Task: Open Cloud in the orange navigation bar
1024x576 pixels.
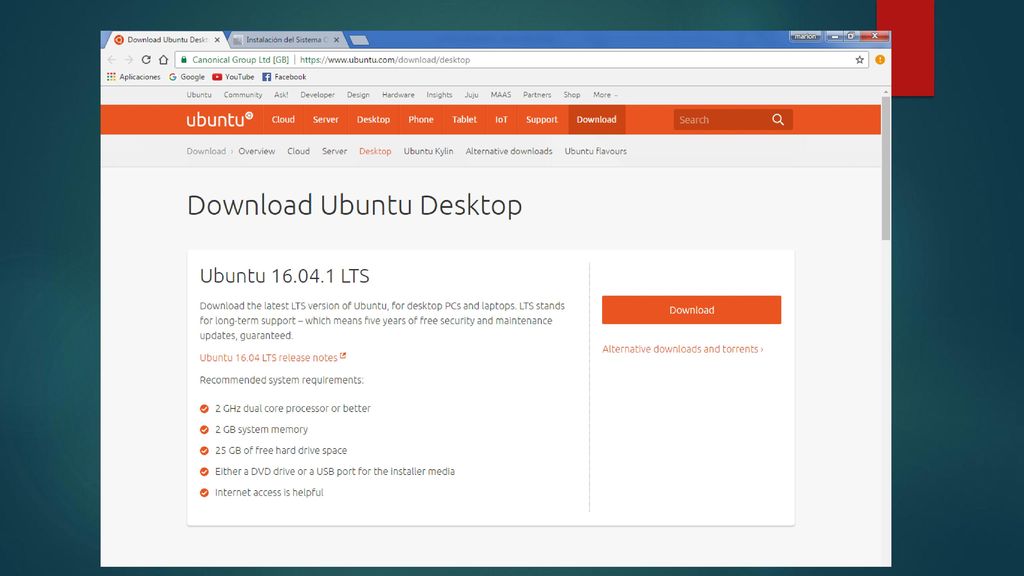Action: [283, 120]
